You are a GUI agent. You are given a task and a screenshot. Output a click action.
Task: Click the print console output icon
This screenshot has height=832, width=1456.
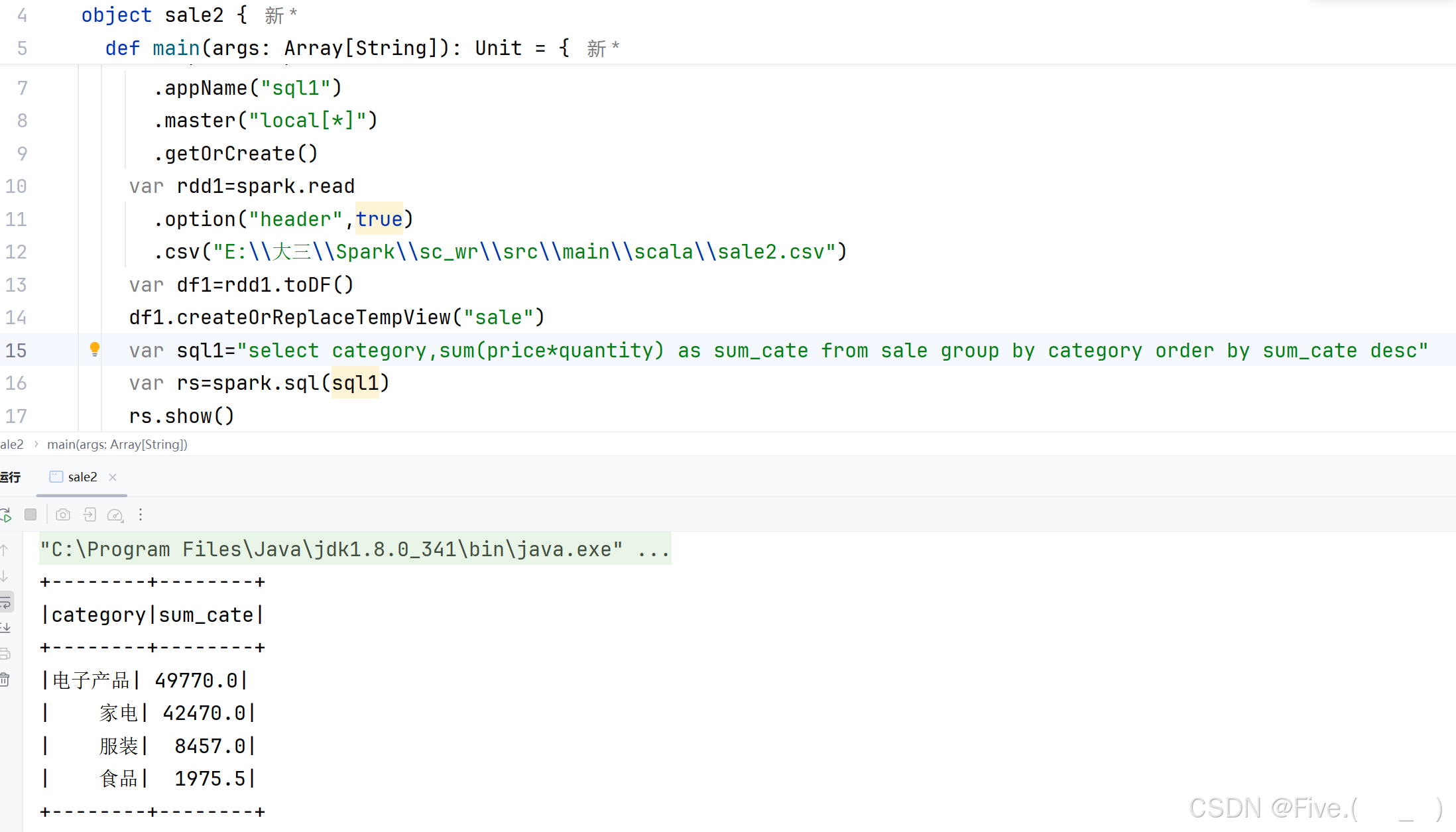coord(5,654)
